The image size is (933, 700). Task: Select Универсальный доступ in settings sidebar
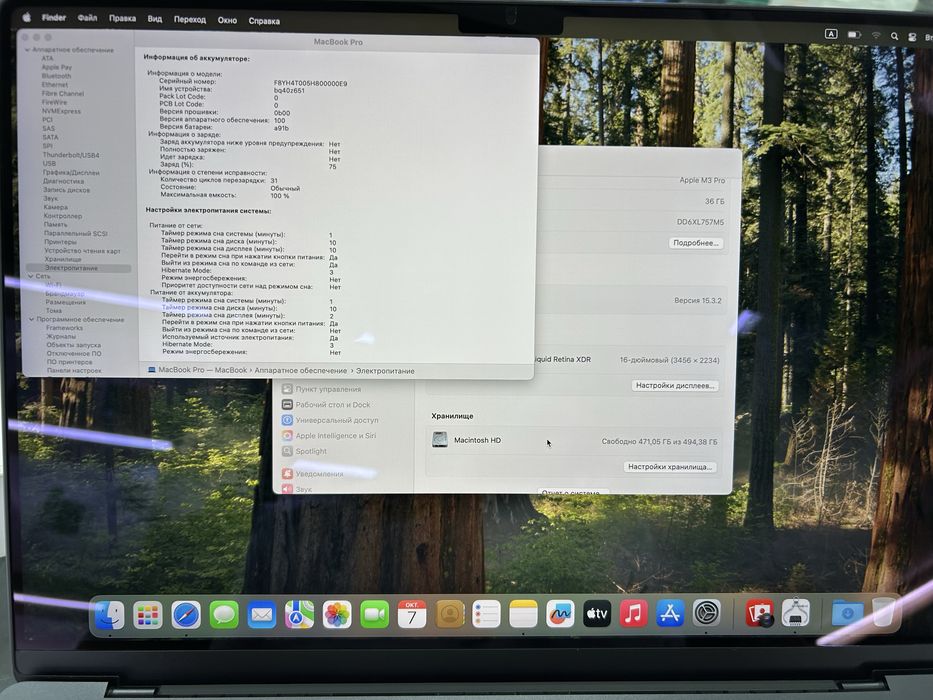click(330, 420)
